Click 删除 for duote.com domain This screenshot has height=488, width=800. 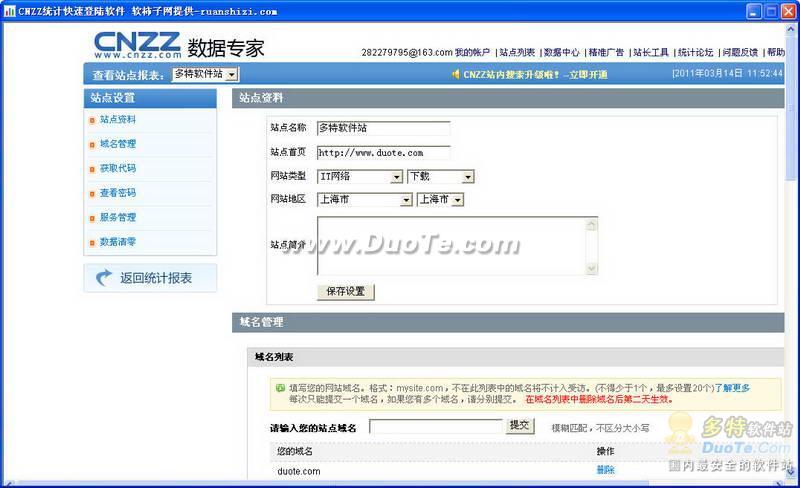[606, 470]
